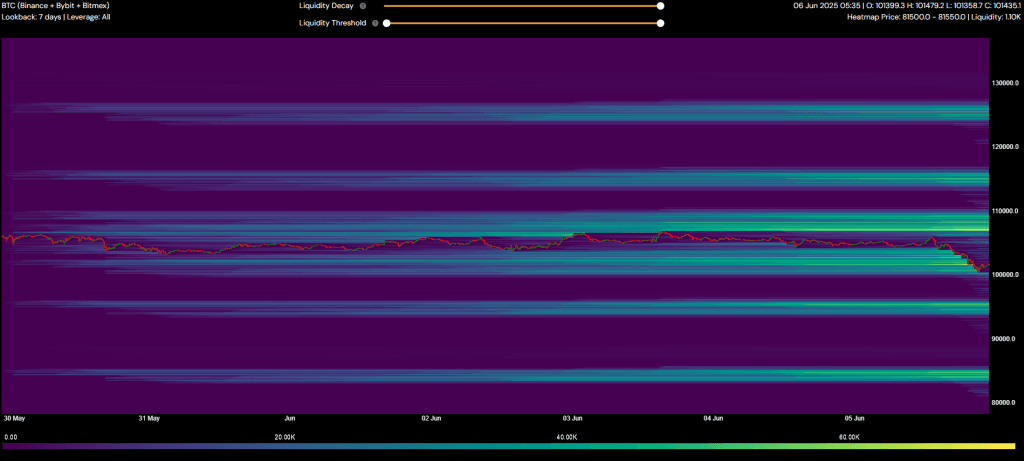Click the 20.00K legend value

click(285, 436)
